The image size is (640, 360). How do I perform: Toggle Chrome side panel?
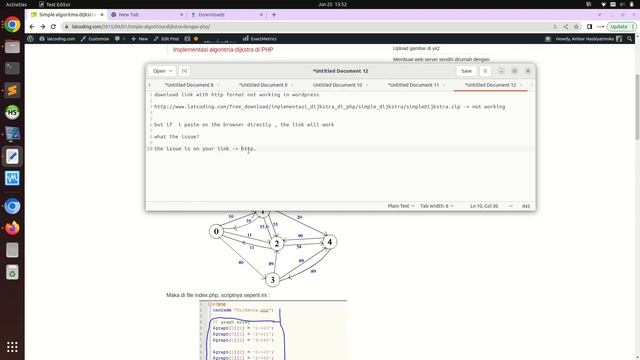[589, 27]
